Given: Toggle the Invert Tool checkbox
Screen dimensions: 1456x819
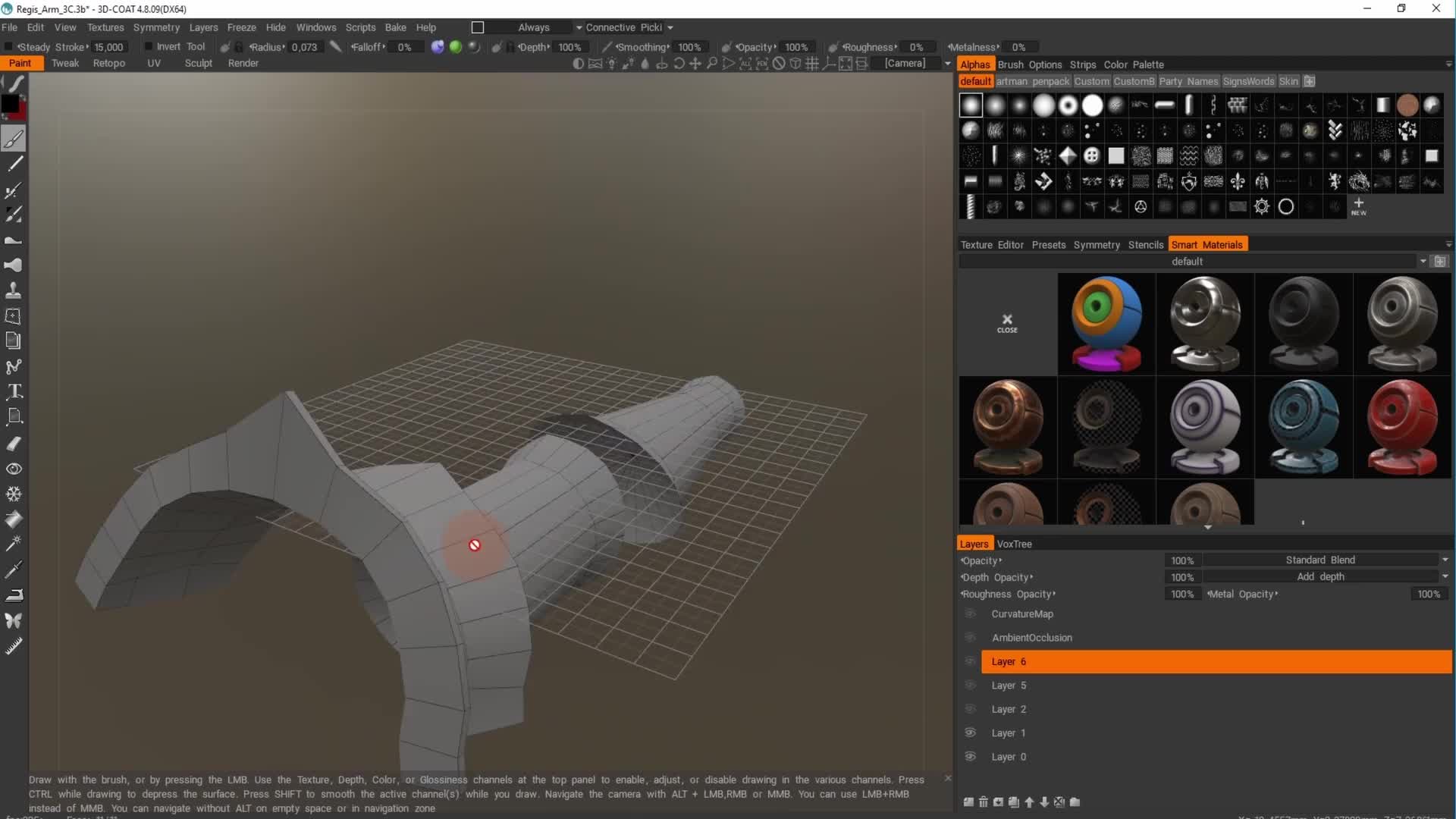Looking at the screenshot, I should pos(149,47).
